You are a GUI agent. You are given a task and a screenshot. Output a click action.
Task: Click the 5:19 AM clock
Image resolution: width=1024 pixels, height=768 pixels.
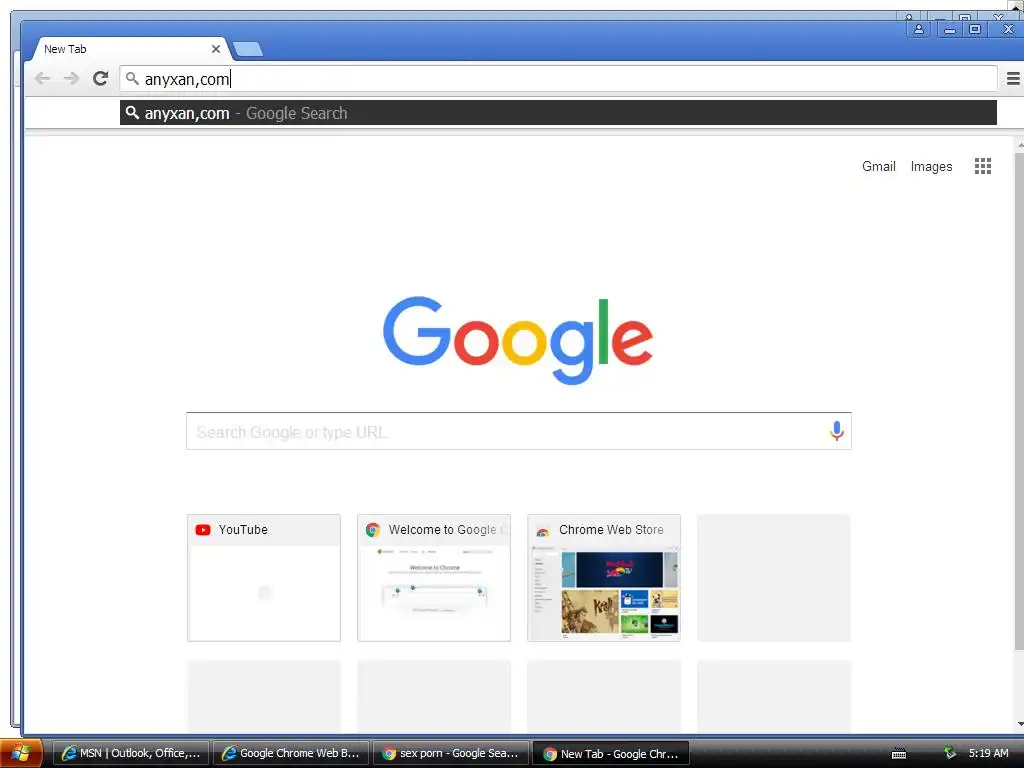click(988, 753)
